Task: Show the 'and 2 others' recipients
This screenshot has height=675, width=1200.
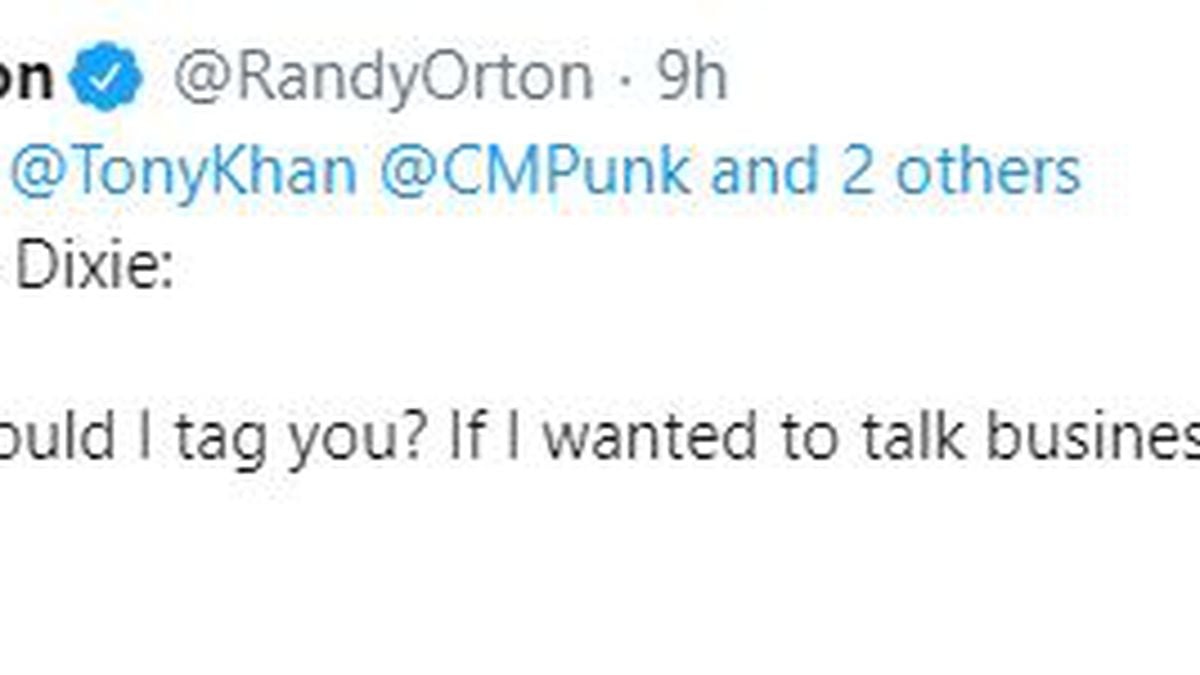Action: (x=895, y=171)
